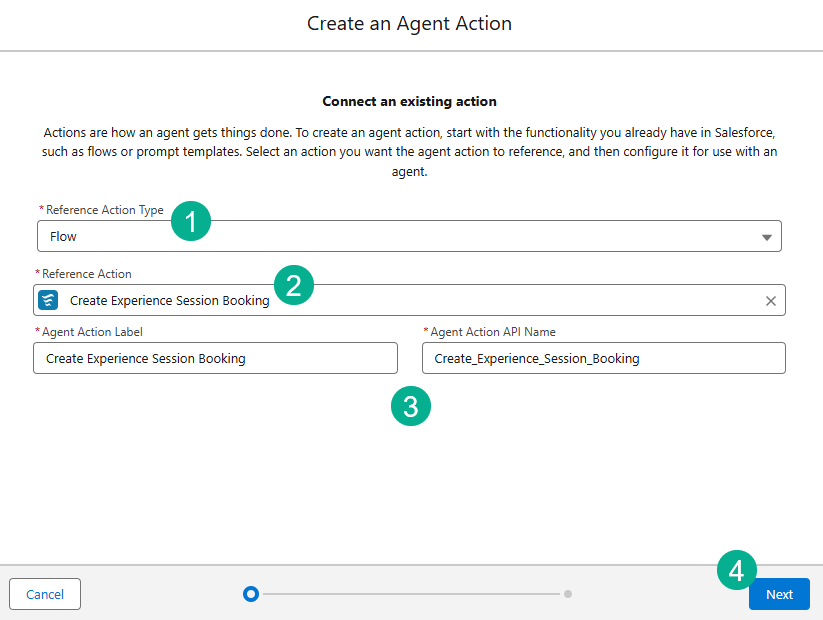Expand the Reference Action Type dropdown arrow
The width and height of the screenshot is (823, 620).
pos(766,237)
